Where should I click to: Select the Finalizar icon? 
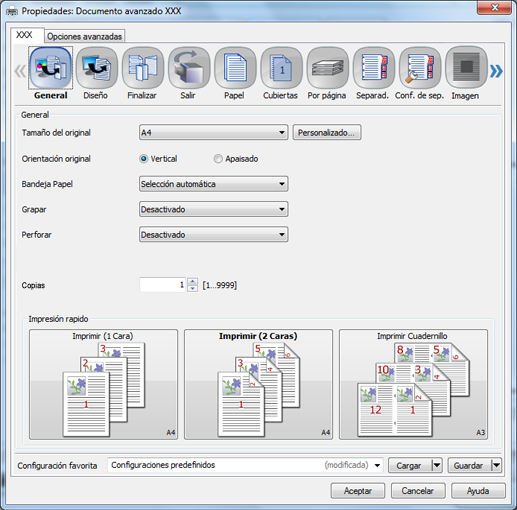coord(143,68)
